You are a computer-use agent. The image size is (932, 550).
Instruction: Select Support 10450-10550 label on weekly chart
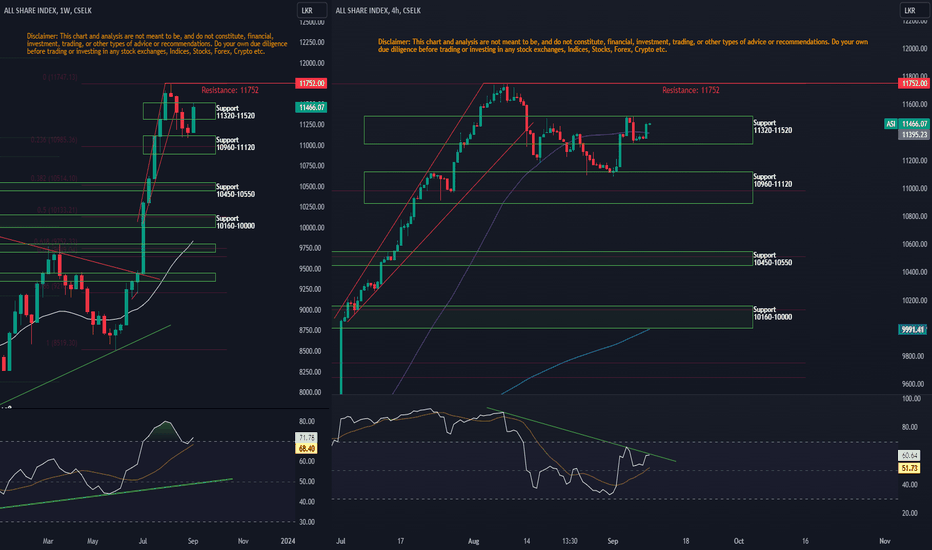click(x=235, y=190)
